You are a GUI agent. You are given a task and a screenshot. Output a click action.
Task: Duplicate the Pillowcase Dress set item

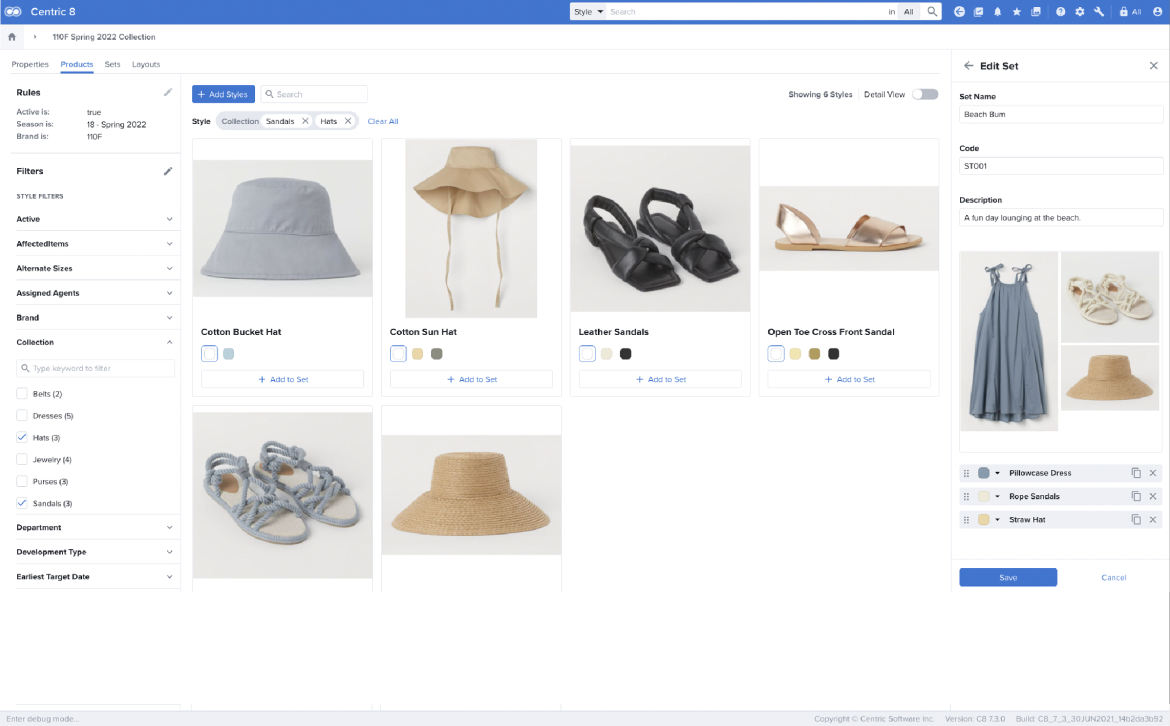pyautogui.click(x=1135, y=472)
